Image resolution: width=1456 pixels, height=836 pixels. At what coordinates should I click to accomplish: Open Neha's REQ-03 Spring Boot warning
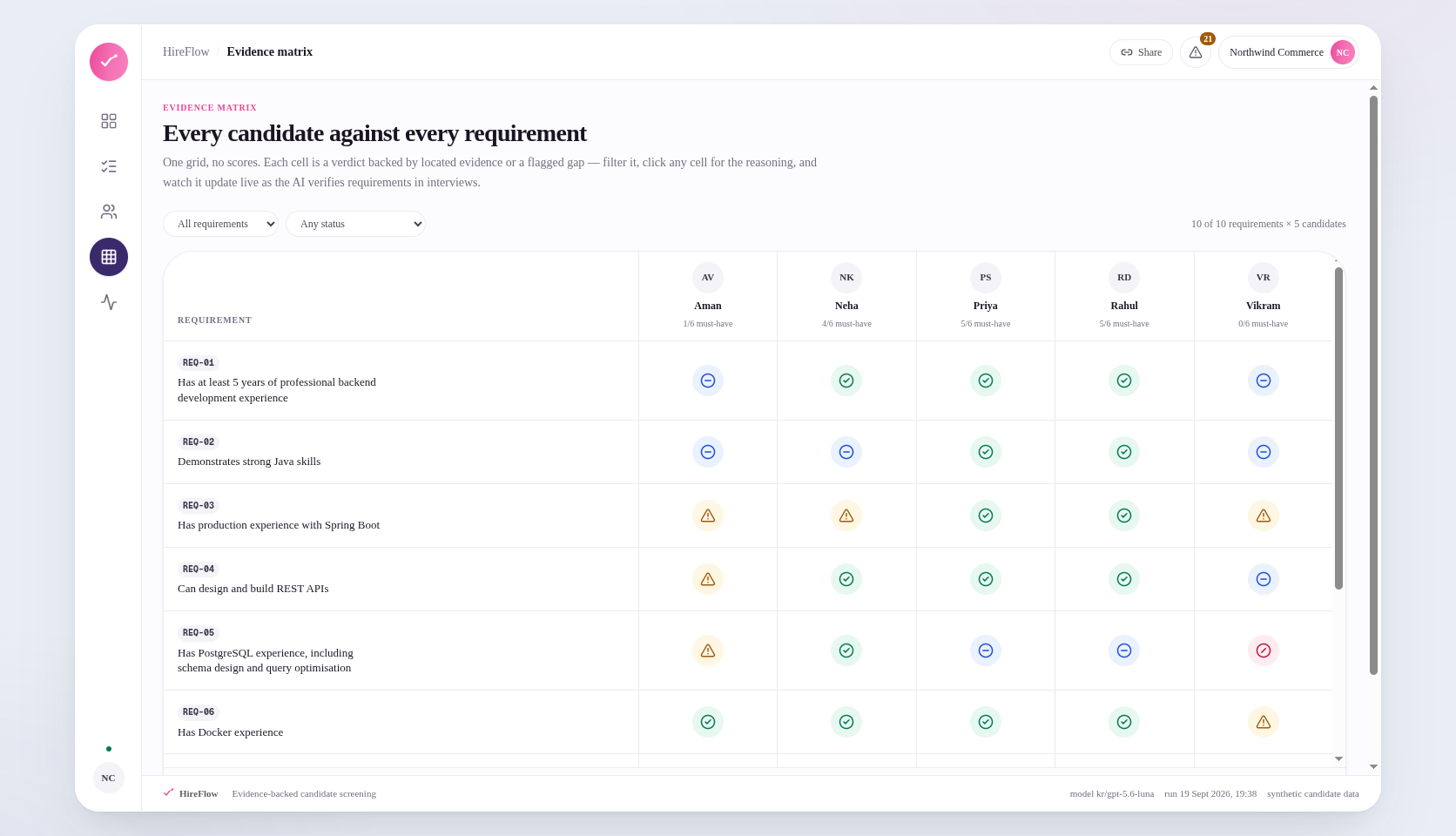point(846,516)
